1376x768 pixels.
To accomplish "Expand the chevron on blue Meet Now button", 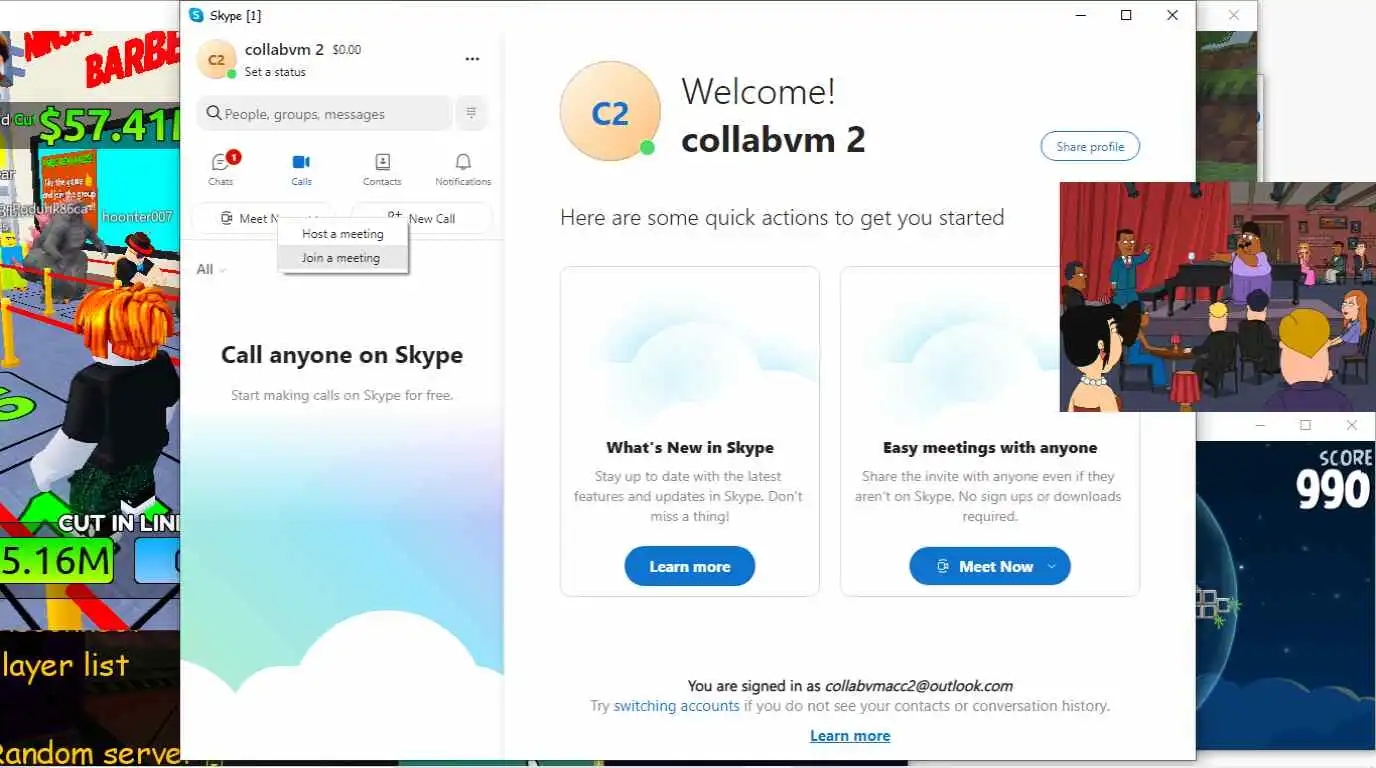I will click(1051, 566).
